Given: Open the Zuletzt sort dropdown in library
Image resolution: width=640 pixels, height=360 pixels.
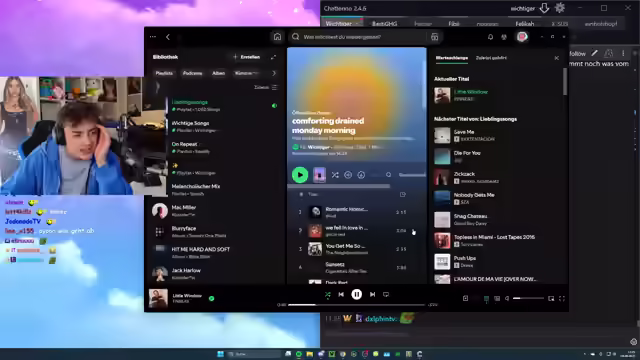Looking at the screenshot, I should 266,87.
